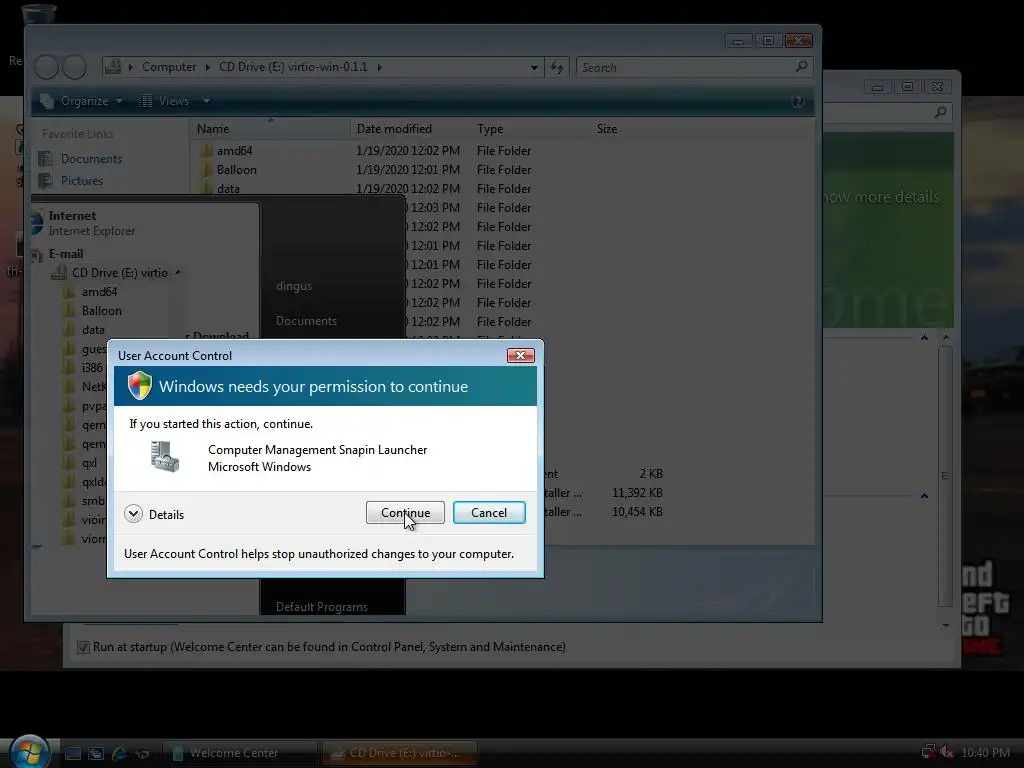Open the breadcrumb arrow after Computer
The height and width of the screenshot is (768, 1024).
[x=208, y=67]
